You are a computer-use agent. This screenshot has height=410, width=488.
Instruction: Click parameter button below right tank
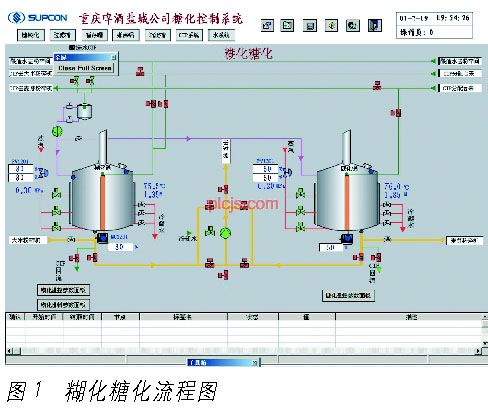point(348,295)
